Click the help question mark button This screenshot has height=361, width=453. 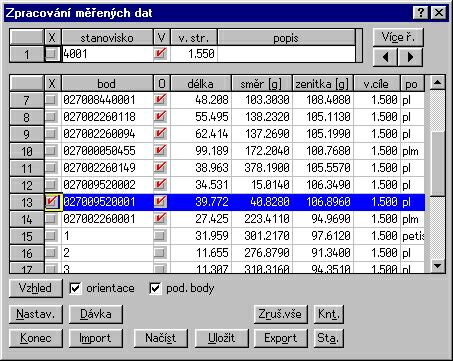click(x=421, y=13)
